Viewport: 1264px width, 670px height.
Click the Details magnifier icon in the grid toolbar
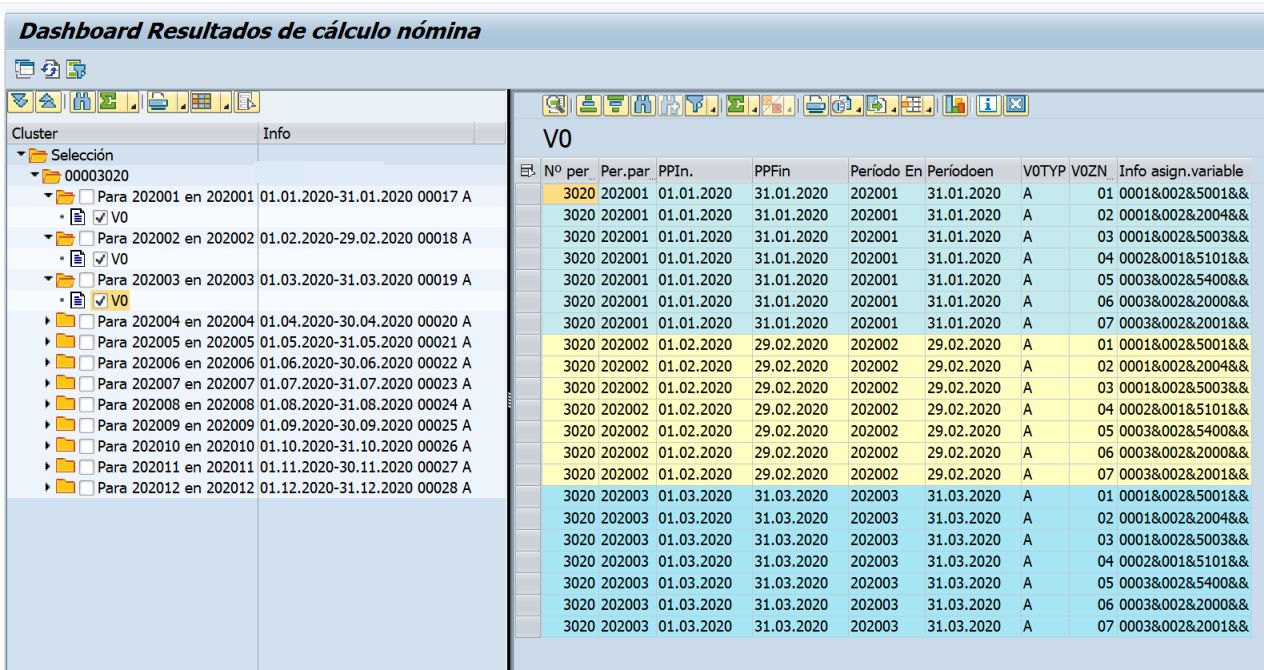(555, 105)
